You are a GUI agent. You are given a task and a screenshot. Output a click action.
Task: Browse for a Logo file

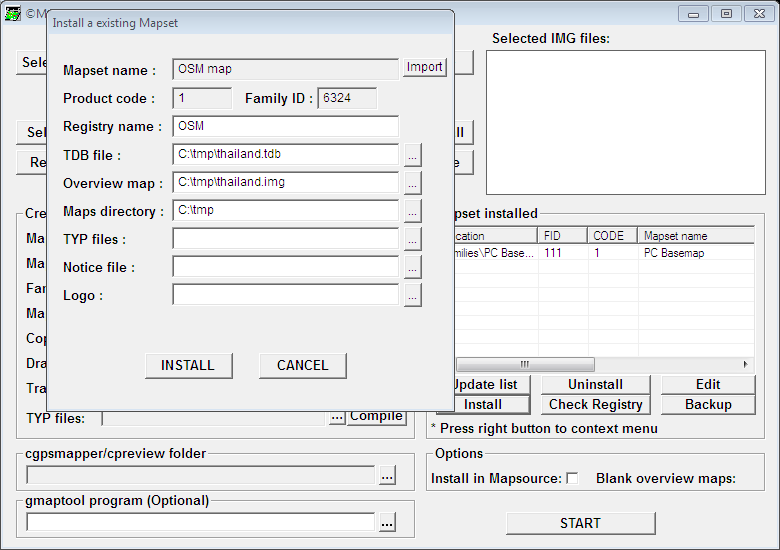[x=412, y=295]
